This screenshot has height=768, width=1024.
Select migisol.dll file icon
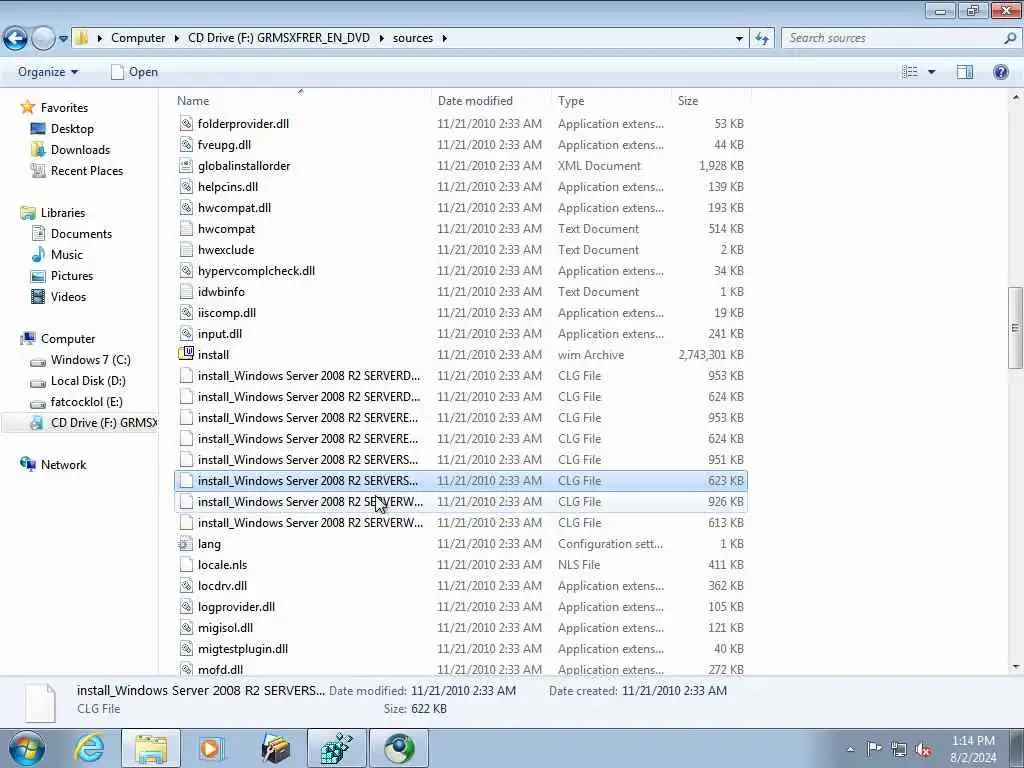(186, 628)
